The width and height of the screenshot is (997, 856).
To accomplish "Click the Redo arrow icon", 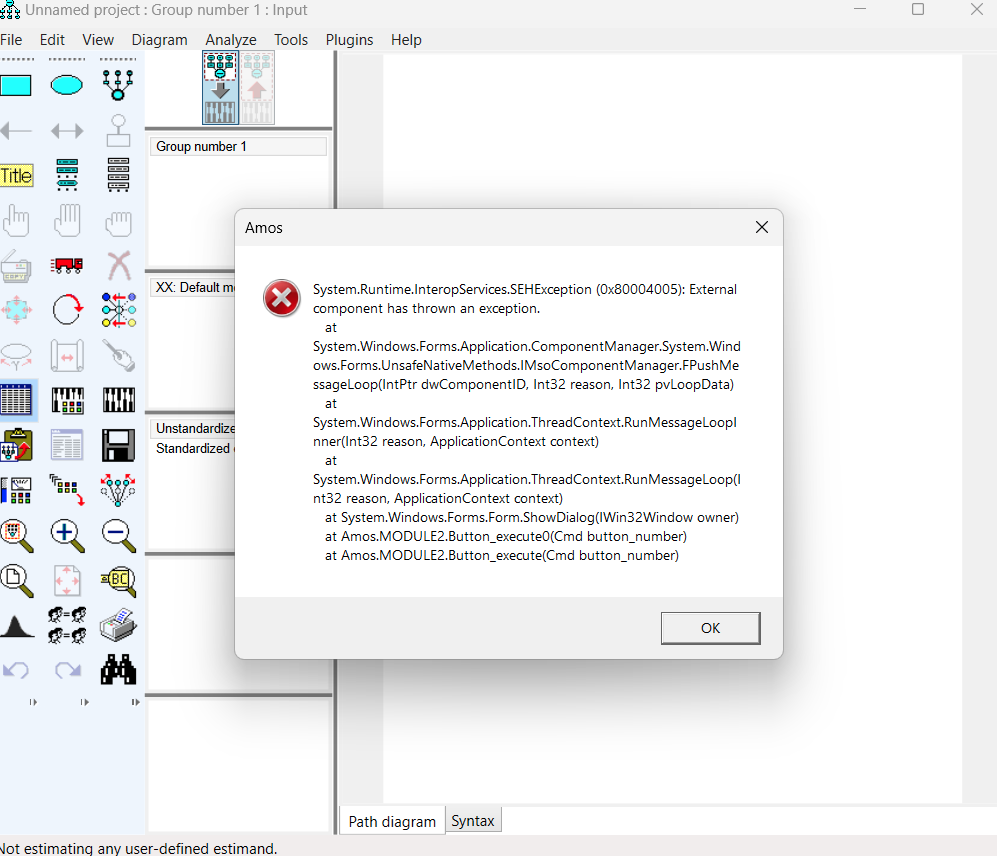I will click(x=68, y=670).
